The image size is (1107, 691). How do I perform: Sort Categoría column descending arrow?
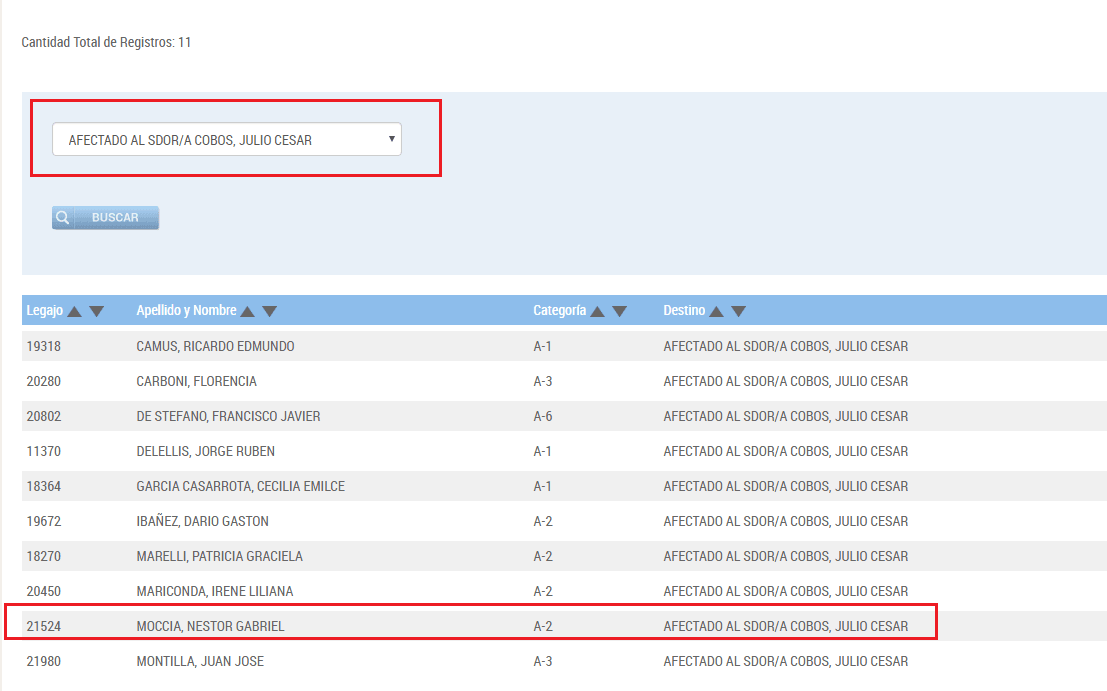(x=619, y=311)
